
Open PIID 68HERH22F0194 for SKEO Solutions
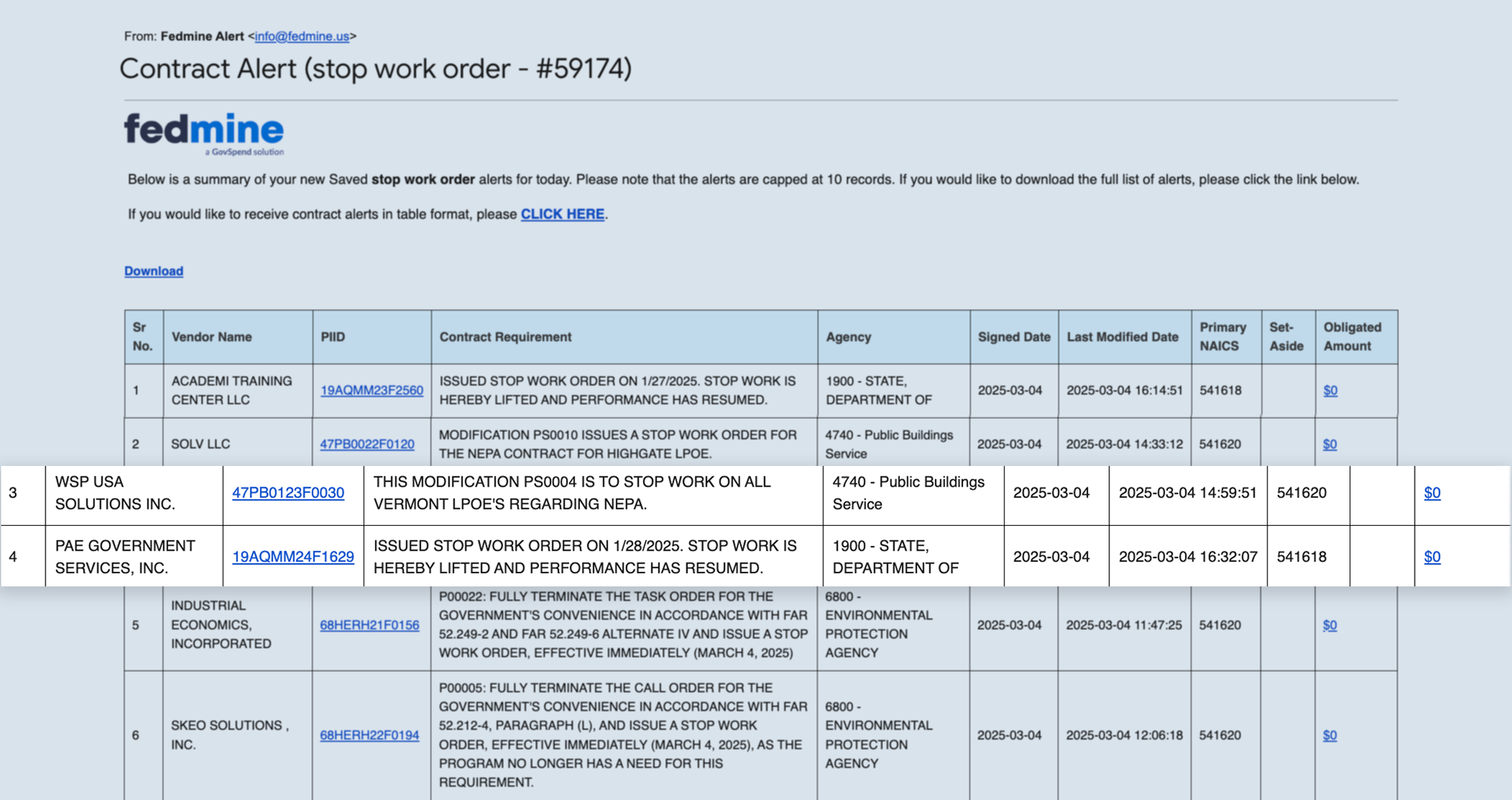pyautogui.click(x=369, y=735)
